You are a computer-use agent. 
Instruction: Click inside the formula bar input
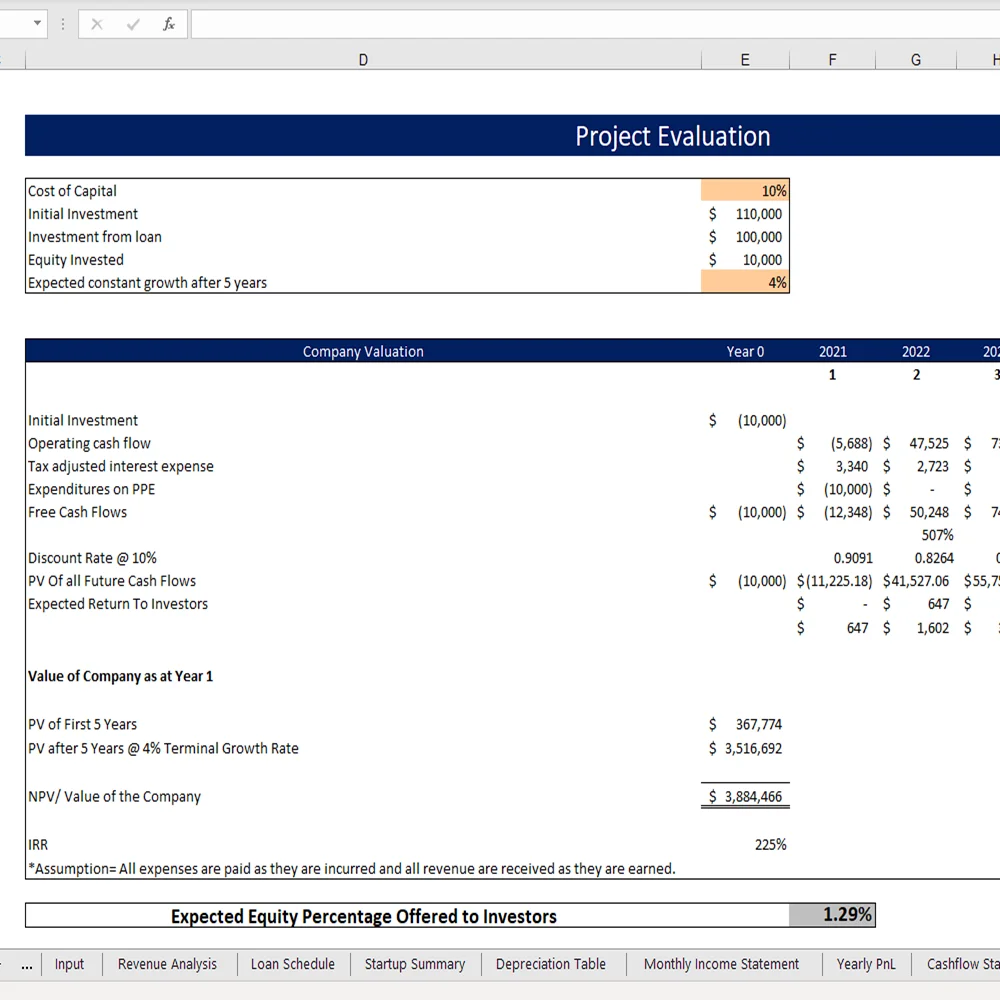(590, 24)
